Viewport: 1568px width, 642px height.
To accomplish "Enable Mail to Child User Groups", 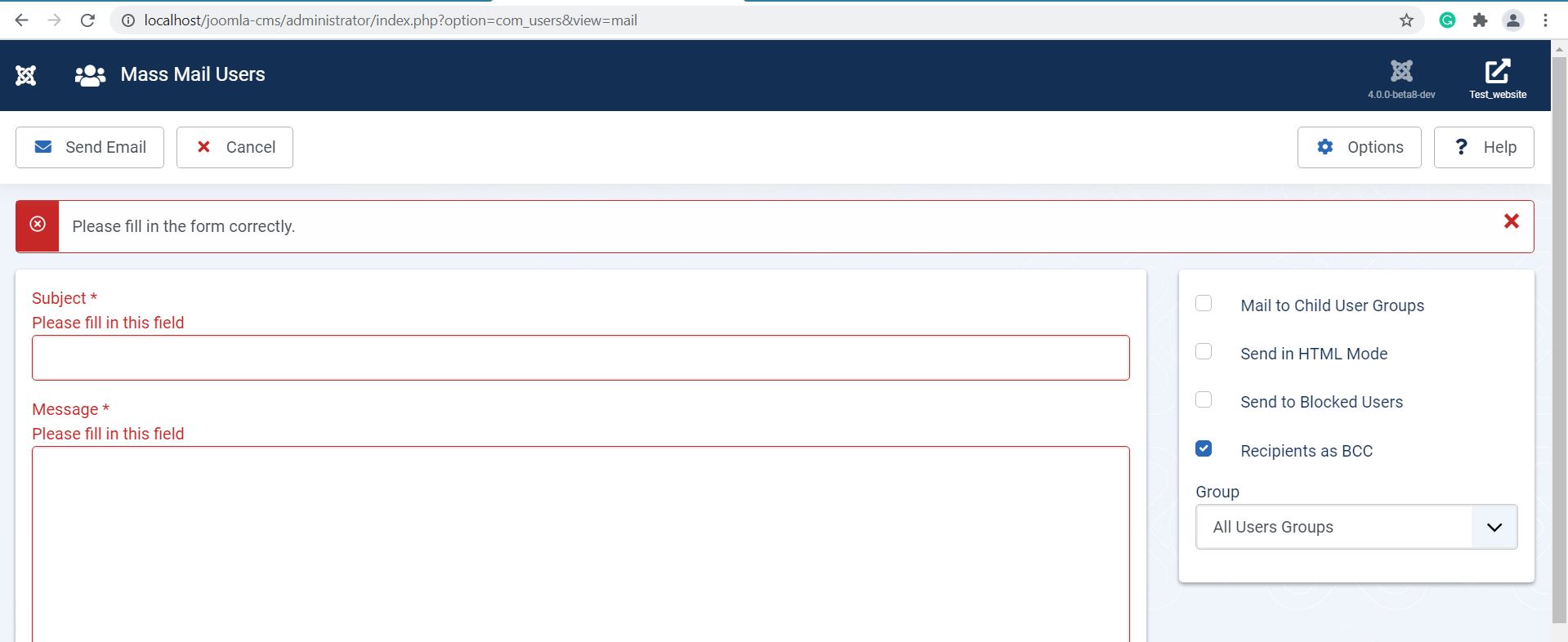I will pyautogui.click(x=1204, y=304).
